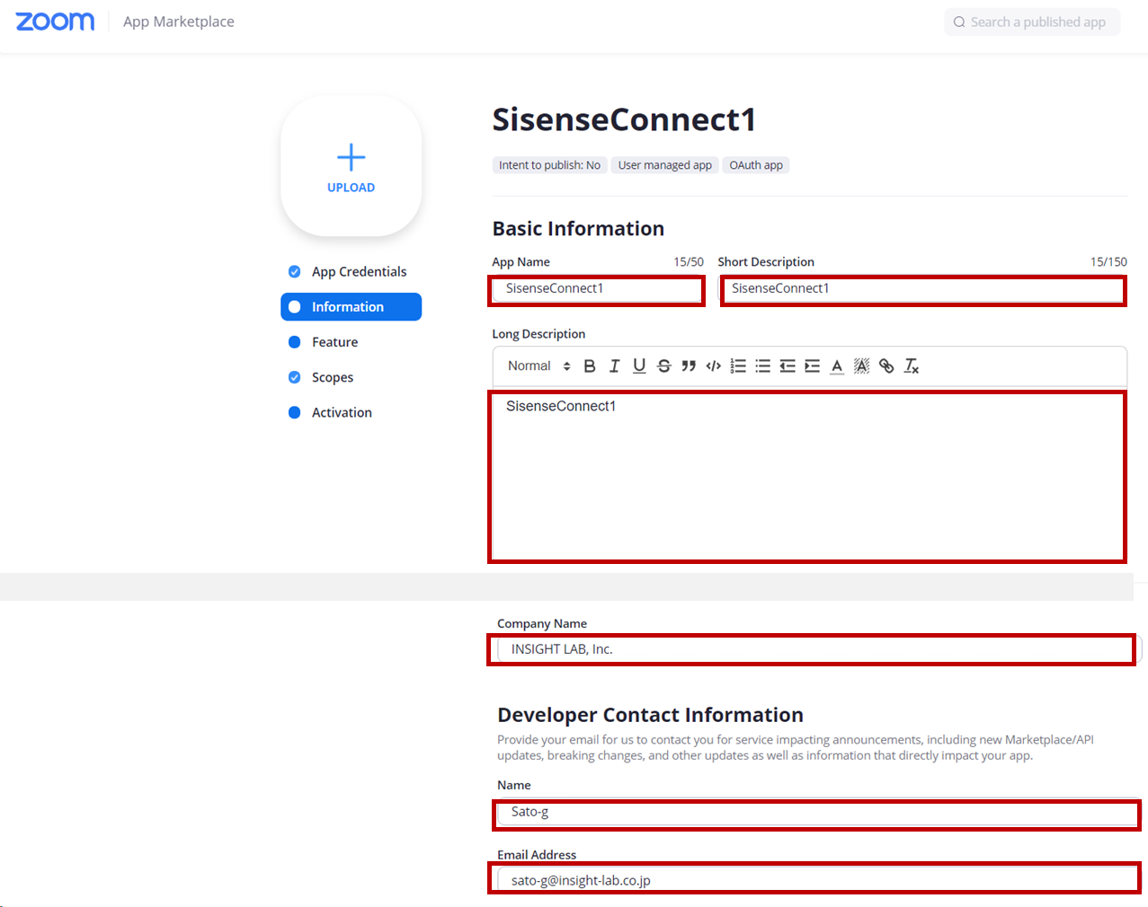Insert a hyperlink in Long Description
This screenshot has height=907, width=1148.
point(887,366)
